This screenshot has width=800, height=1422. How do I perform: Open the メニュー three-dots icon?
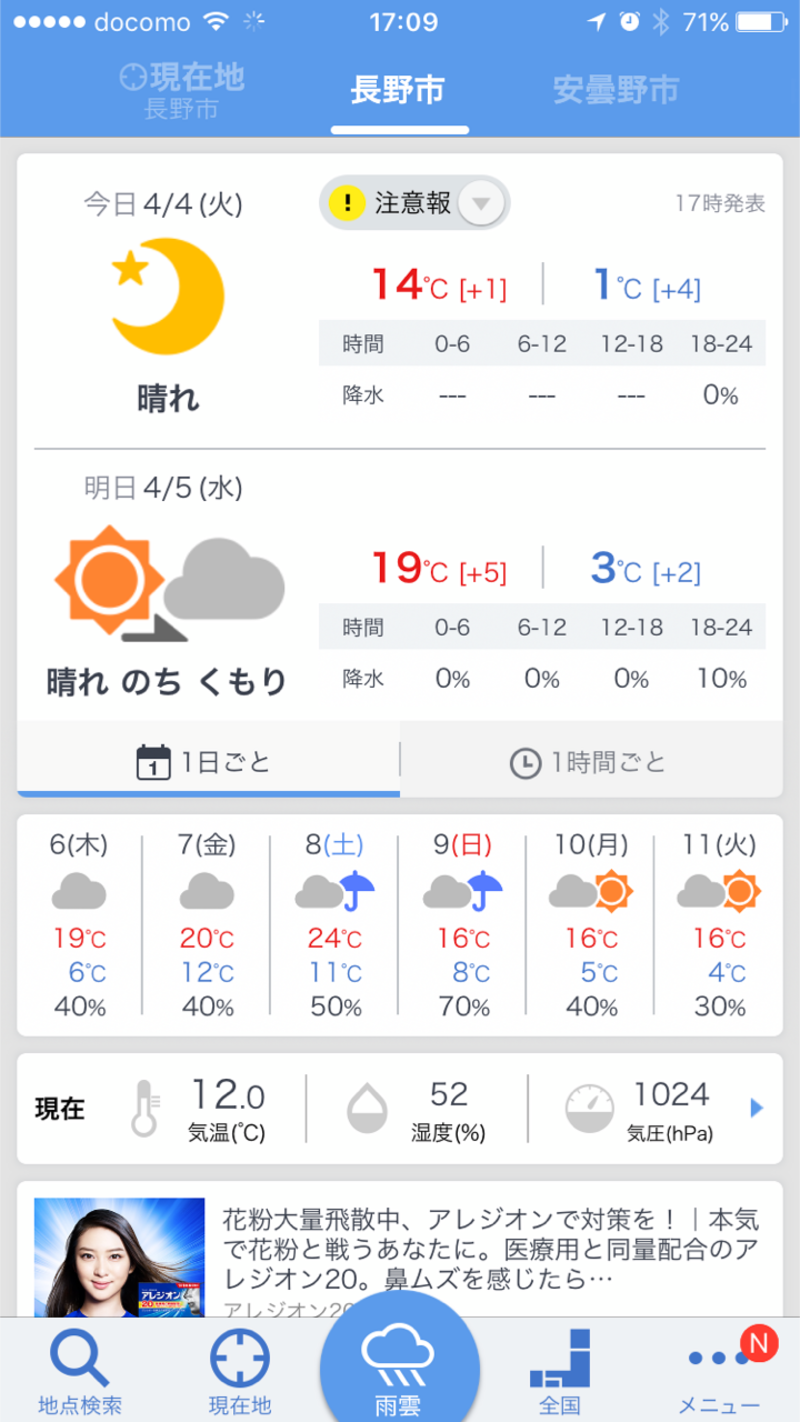coord(719,1359)
